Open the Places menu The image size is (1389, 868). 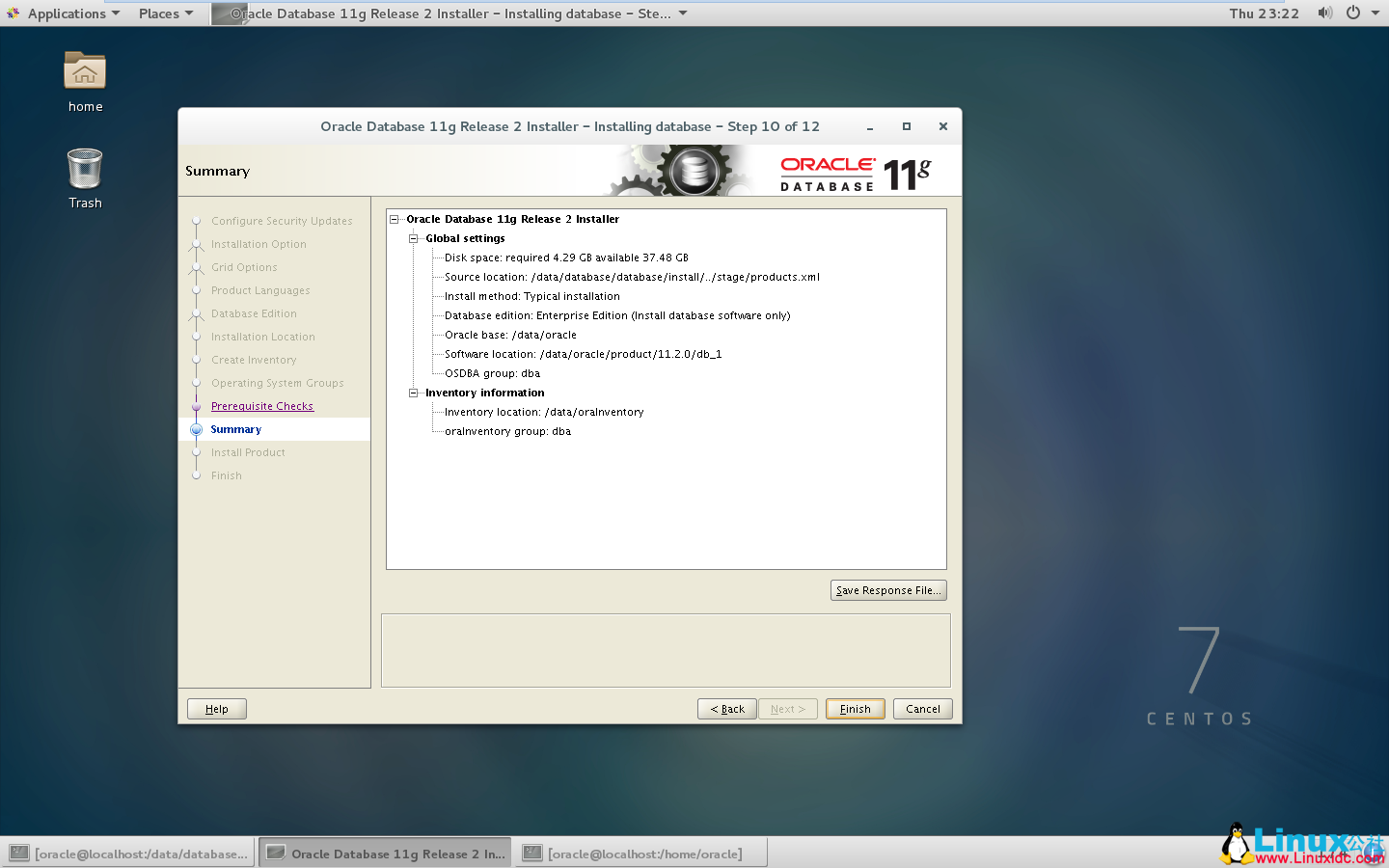(164, 14)
